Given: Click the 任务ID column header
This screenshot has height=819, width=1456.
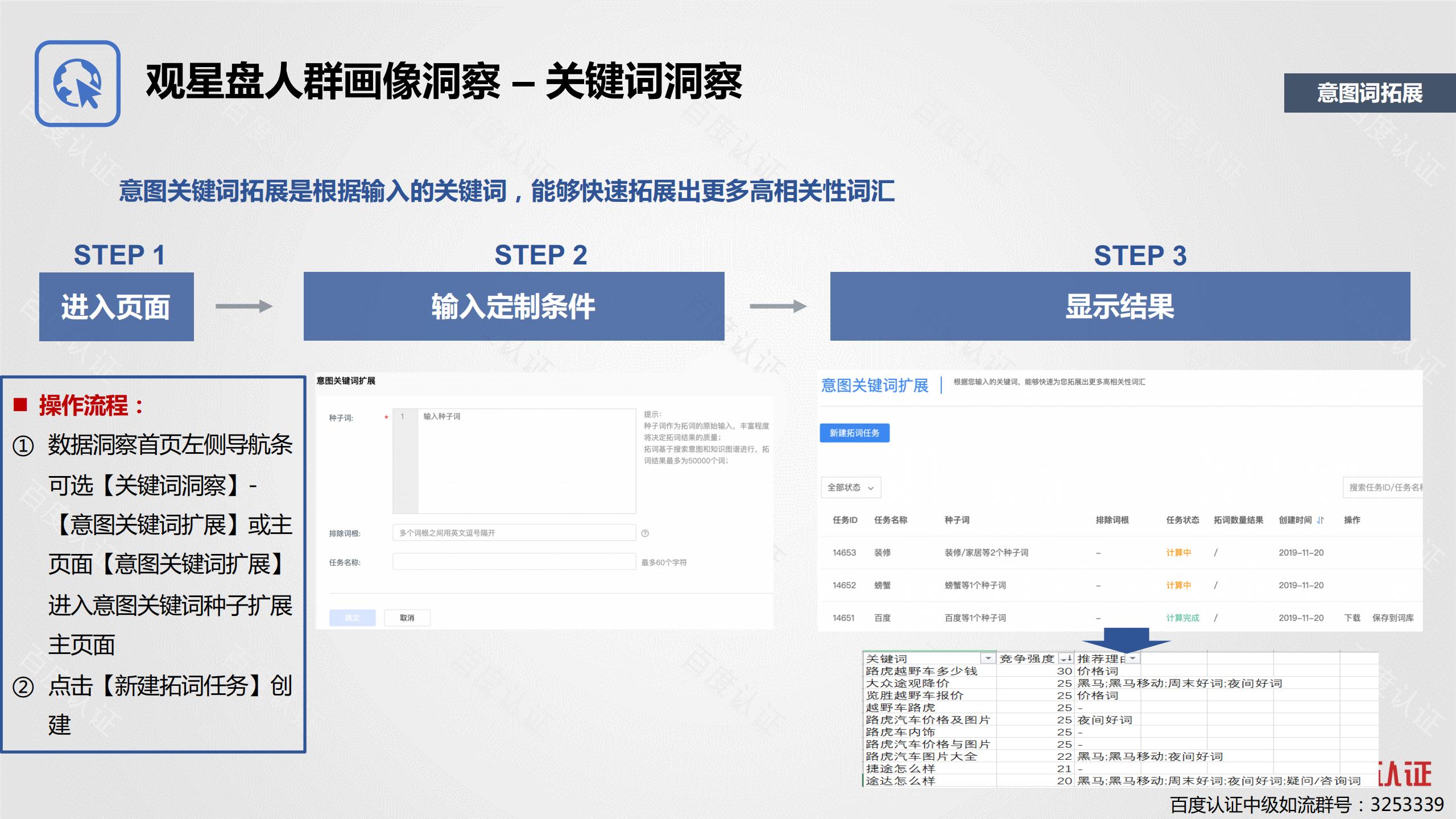Looking at the screenshot, I should (x=845, y=520).
